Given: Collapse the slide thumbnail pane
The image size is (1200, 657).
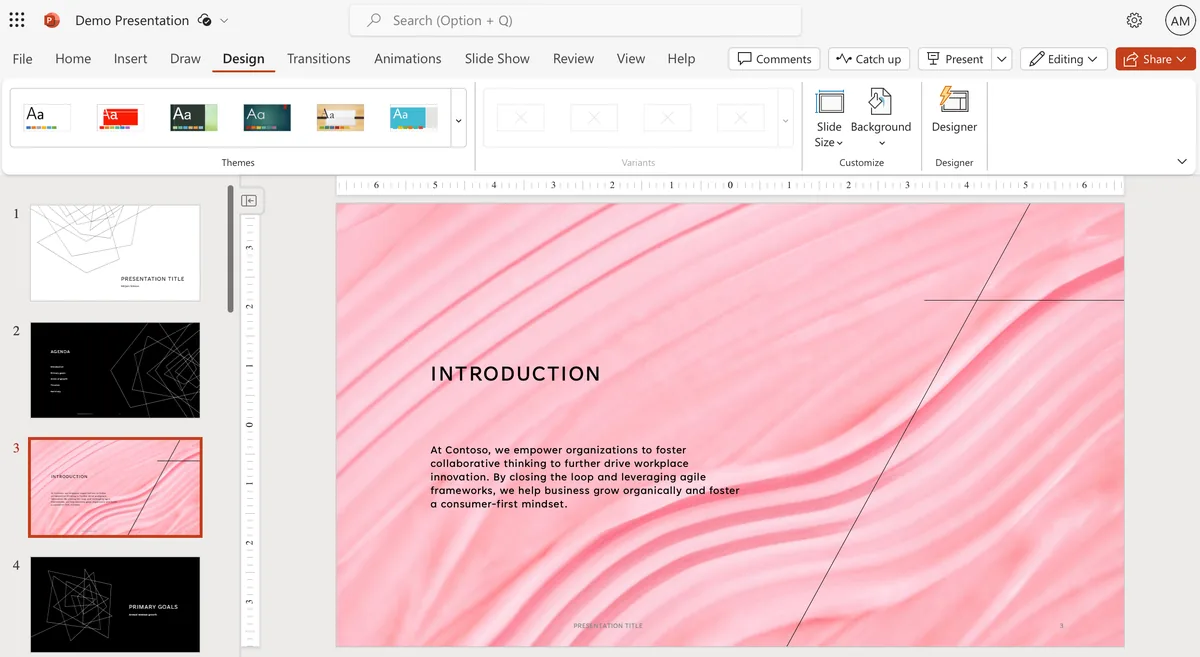Looking at the screenshot, I should [x=250, y=200].
